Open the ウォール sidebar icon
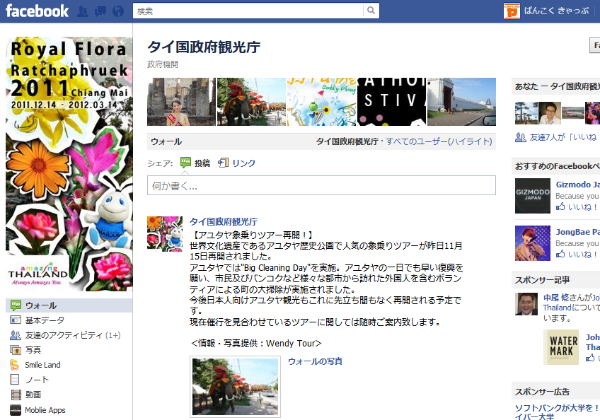 click(15, 305)
